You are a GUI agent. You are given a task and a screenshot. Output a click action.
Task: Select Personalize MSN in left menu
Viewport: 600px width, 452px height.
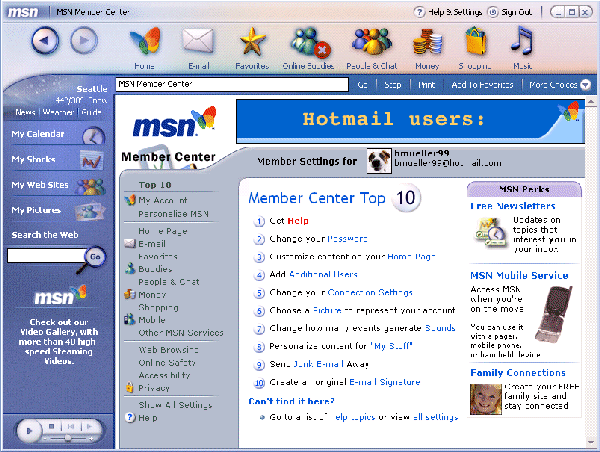173,214
